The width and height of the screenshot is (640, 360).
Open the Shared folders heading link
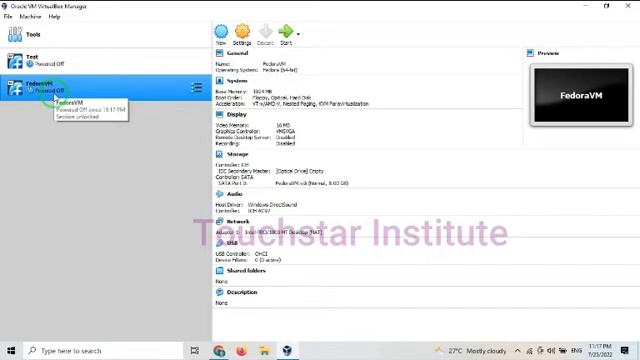(x=246, y=271)
